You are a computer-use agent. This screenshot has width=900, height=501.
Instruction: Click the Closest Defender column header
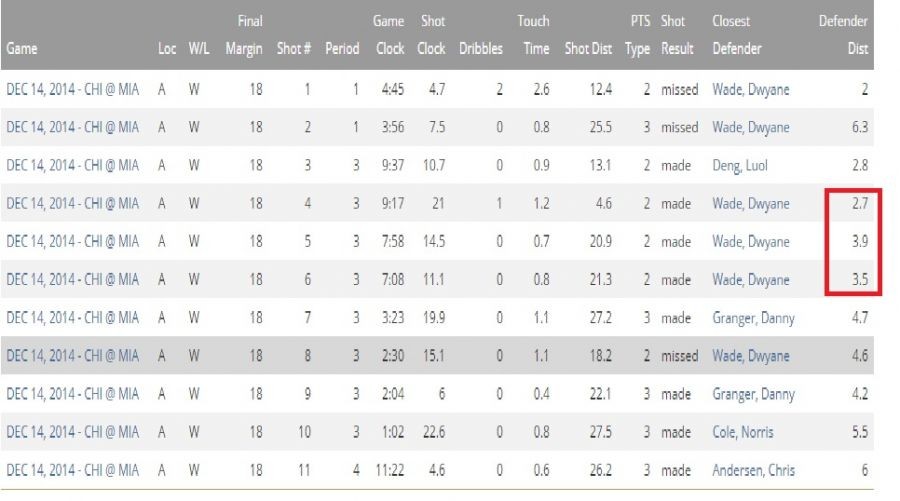[737, 35]
